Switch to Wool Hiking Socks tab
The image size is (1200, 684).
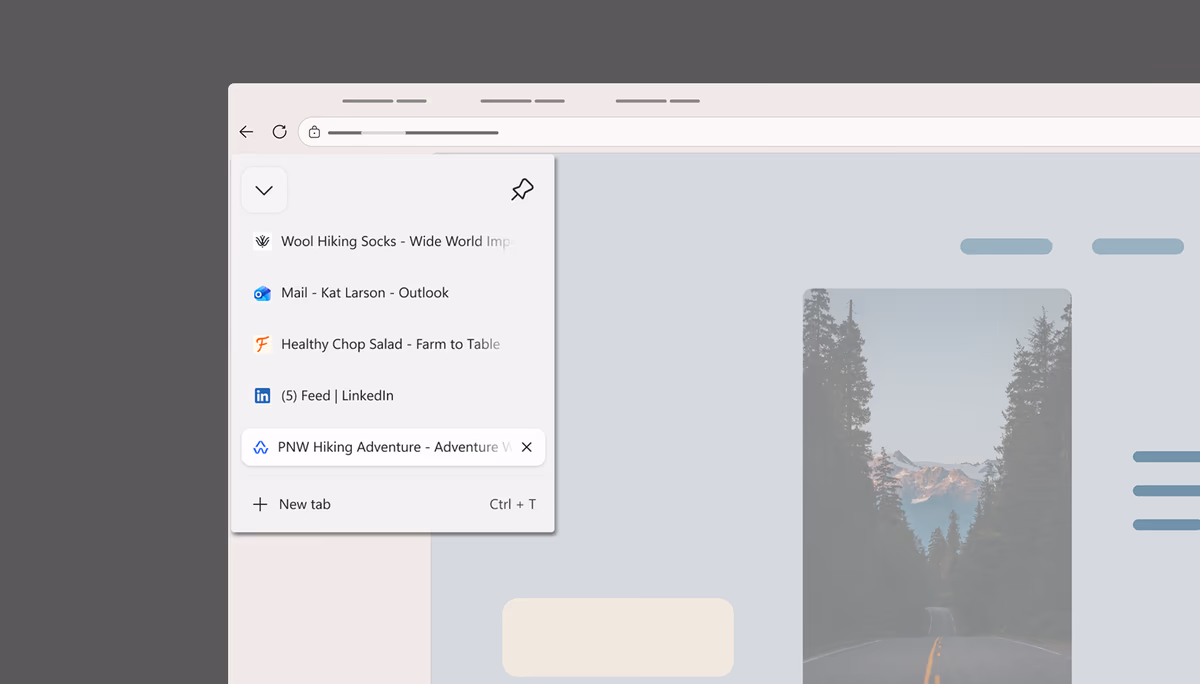393,241
